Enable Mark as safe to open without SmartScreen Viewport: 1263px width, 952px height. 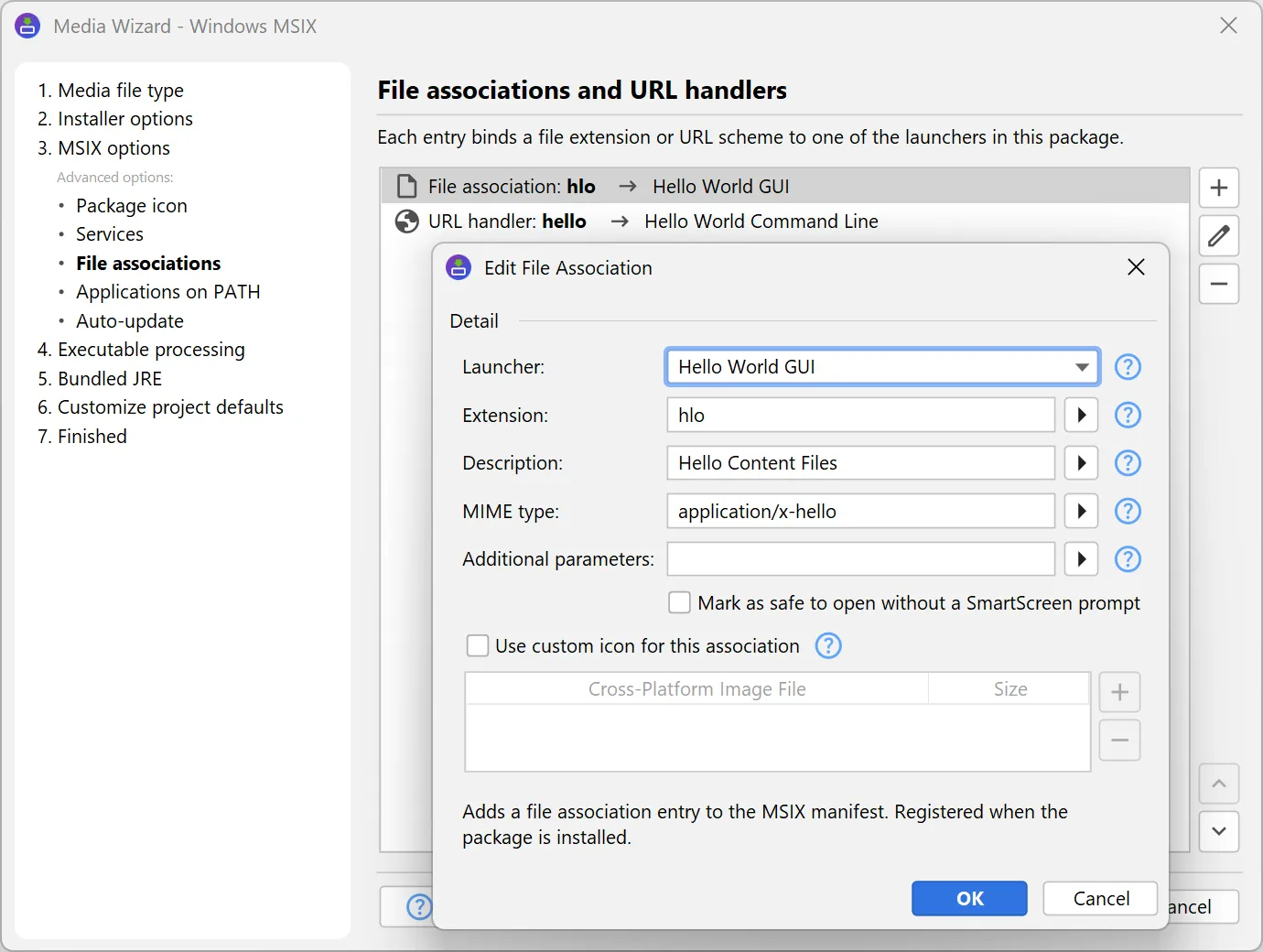click(679, 602)
